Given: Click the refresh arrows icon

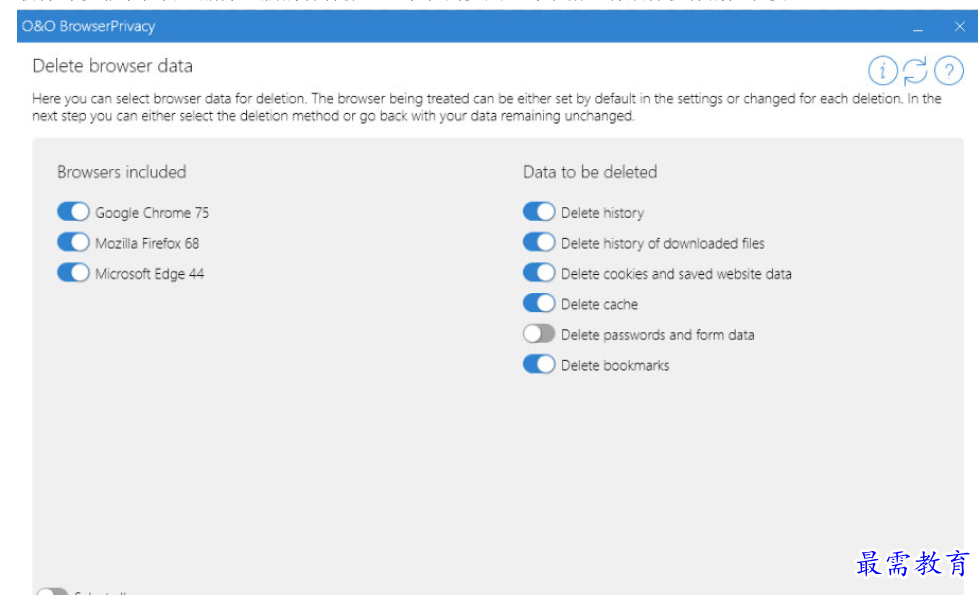Looking at the screenshot, I should (915, 71).
